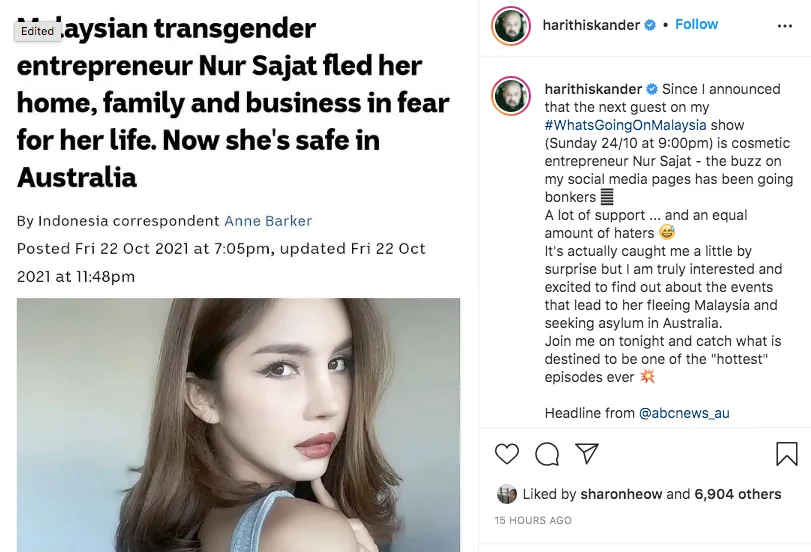Share the post via paper plane icon
Image resolution: width=811 pixels, height=552 pixels.
(587, 454)
